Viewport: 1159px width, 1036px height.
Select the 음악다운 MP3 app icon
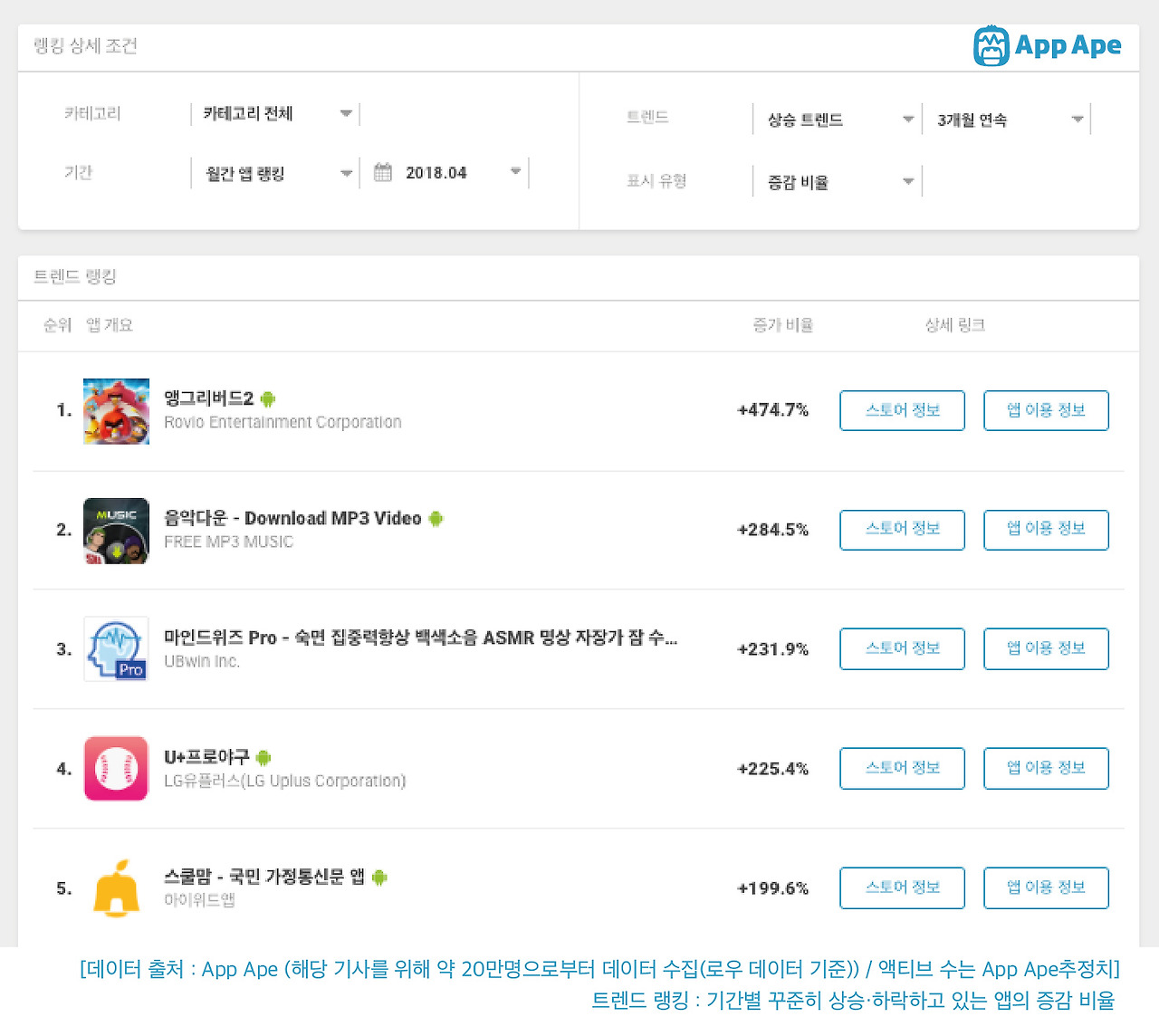116,531
